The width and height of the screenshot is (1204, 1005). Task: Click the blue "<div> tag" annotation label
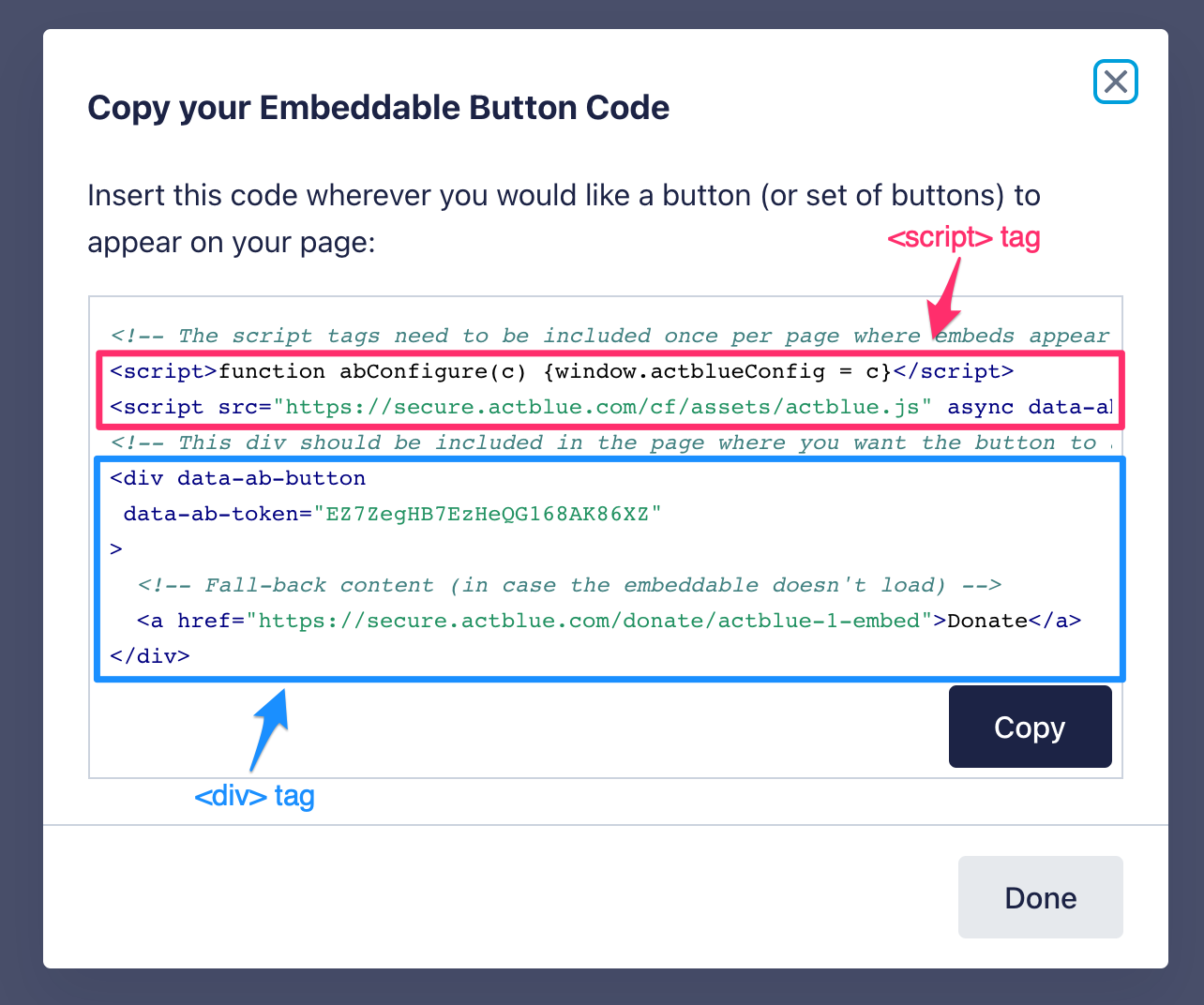(x=254, y=797)
